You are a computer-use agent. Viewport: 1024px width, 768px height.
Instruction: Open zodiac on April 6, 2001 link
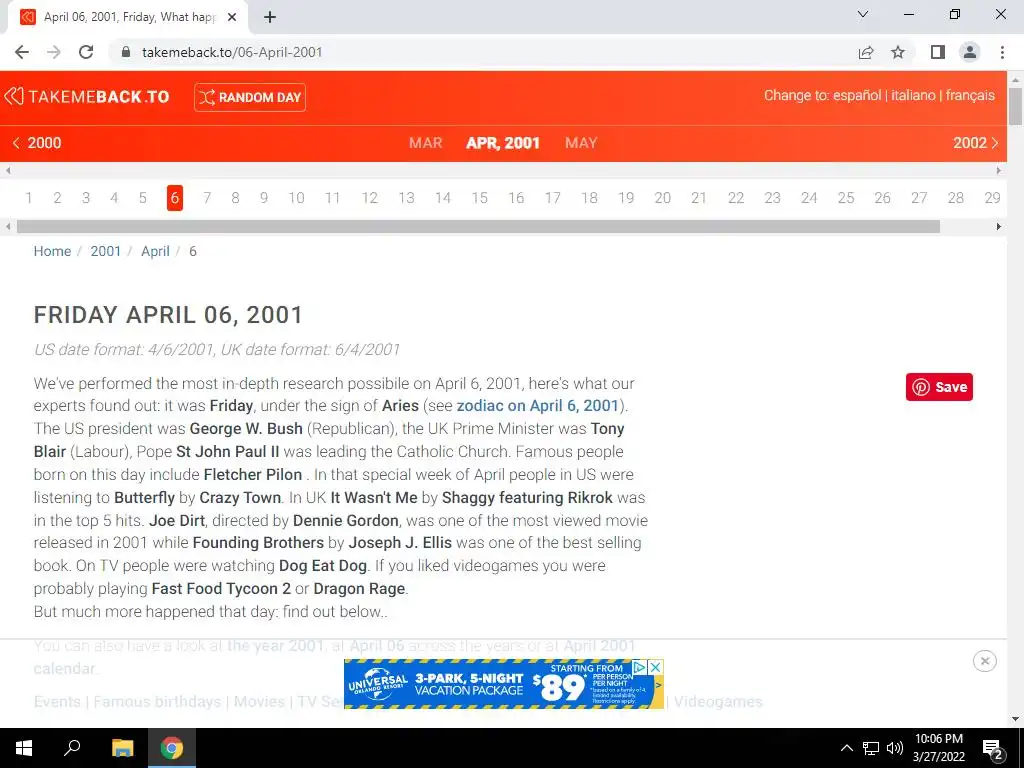pyautogui.click(x=537, y=406)
